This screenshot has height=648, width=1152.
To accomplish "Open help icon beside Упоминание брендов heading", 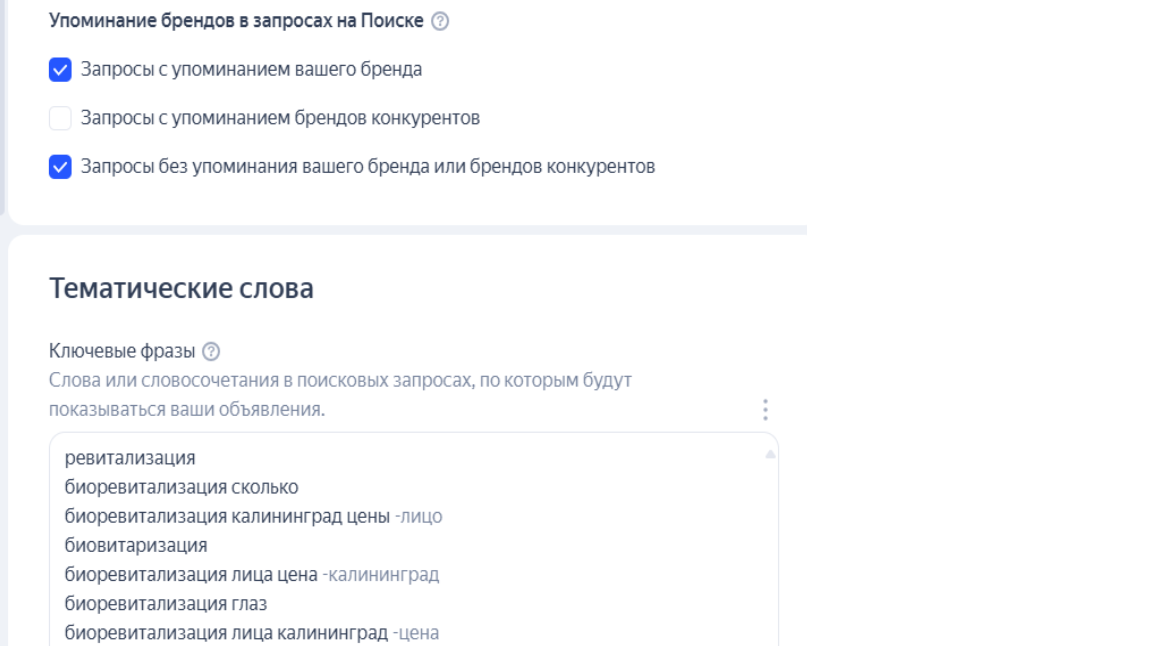I will [x=439, y=24].
